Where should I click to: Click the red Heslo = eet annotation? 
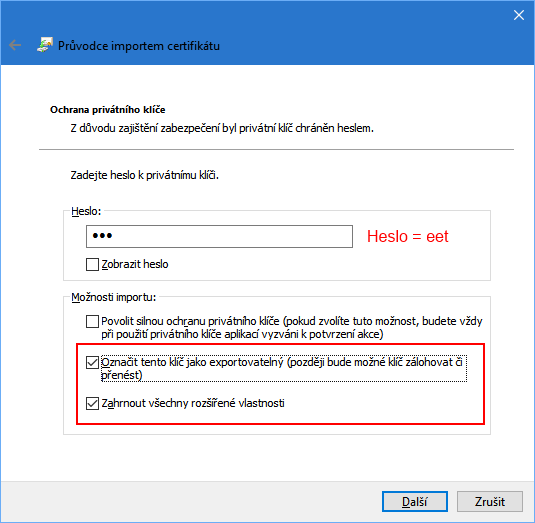(407, 236)
